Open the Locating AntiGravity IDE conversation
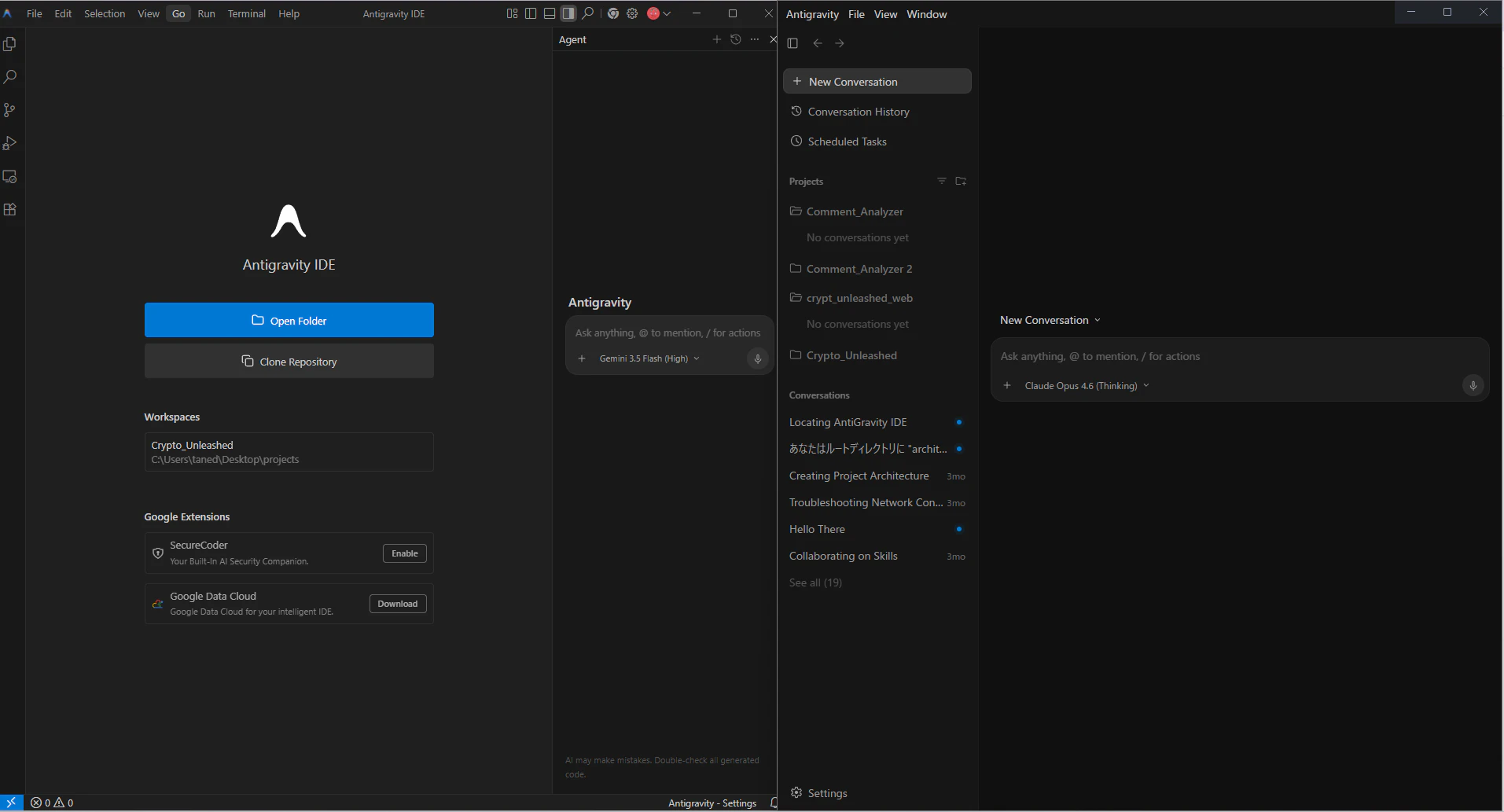The height and width of the screenshot is (812, 1504). (877, 422)
